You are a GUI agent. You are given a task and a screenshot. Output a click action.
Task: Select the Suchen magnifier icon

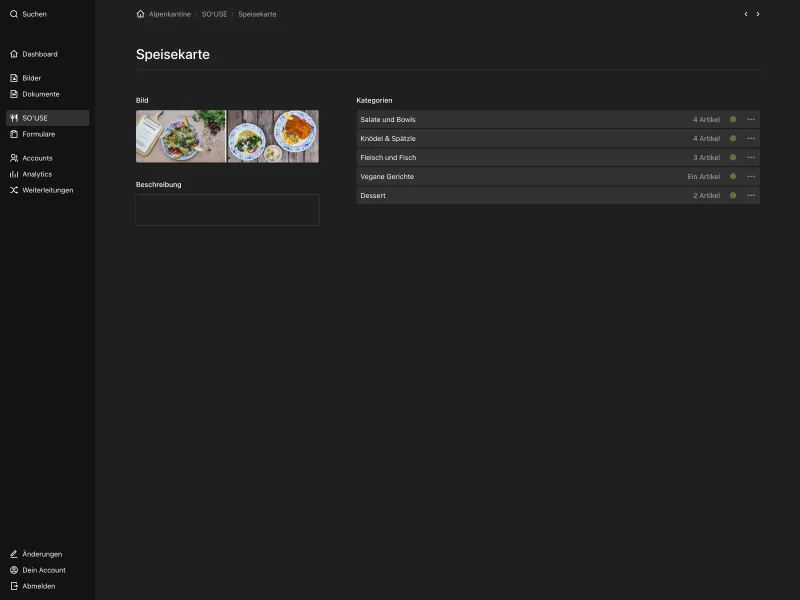pos(13,14)
